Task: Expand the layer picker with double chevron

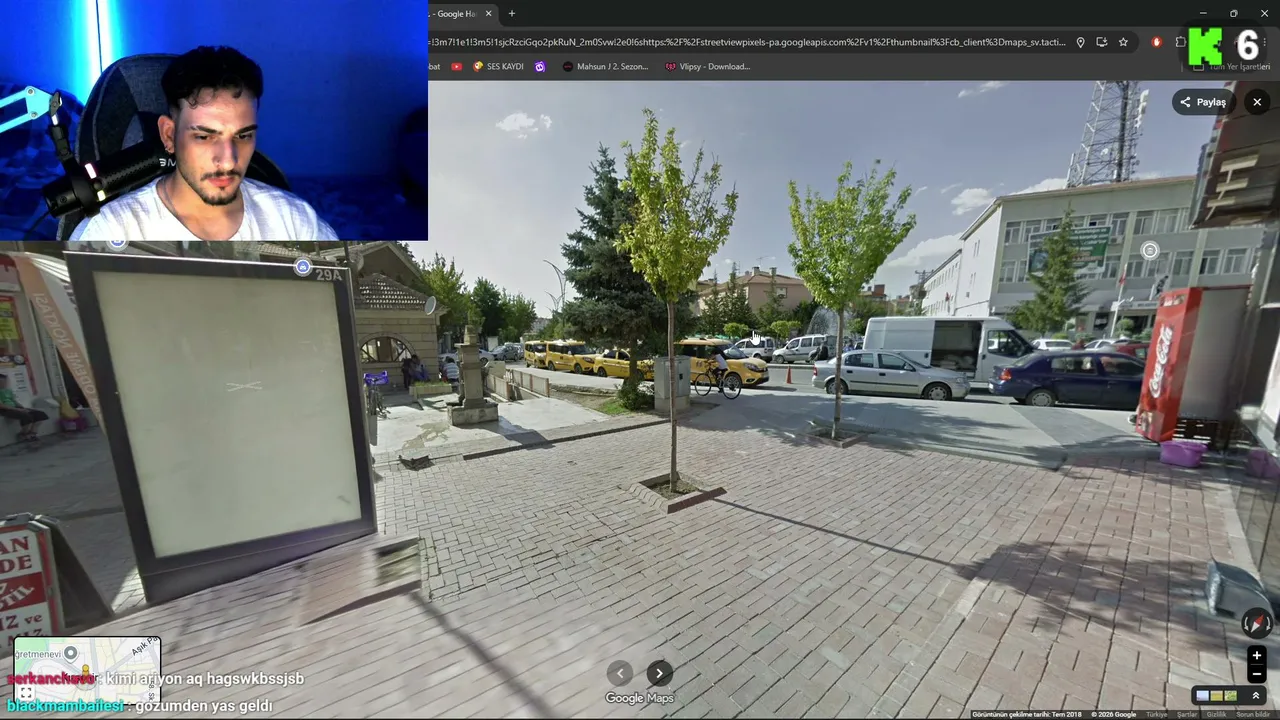Action: click(1256, 696)
